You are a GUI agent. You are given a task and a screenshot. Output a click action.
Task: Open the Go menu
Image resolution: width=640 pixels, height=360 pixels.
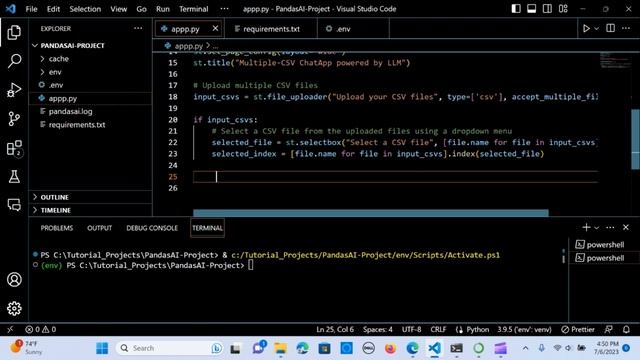point(141,9)
